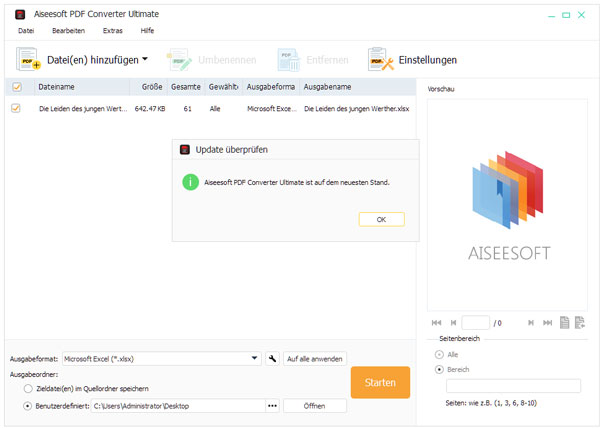Select the Microsoft Excel output format cell
This screenshot has width=600, height=428.
tap(272, 109)
